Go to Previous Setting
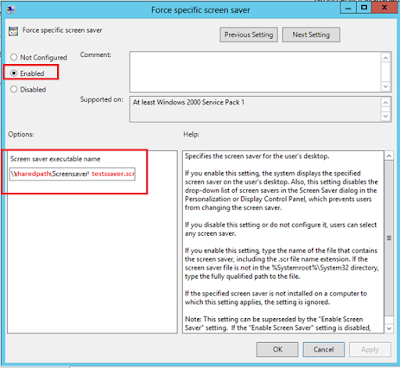 click(249, 35)
